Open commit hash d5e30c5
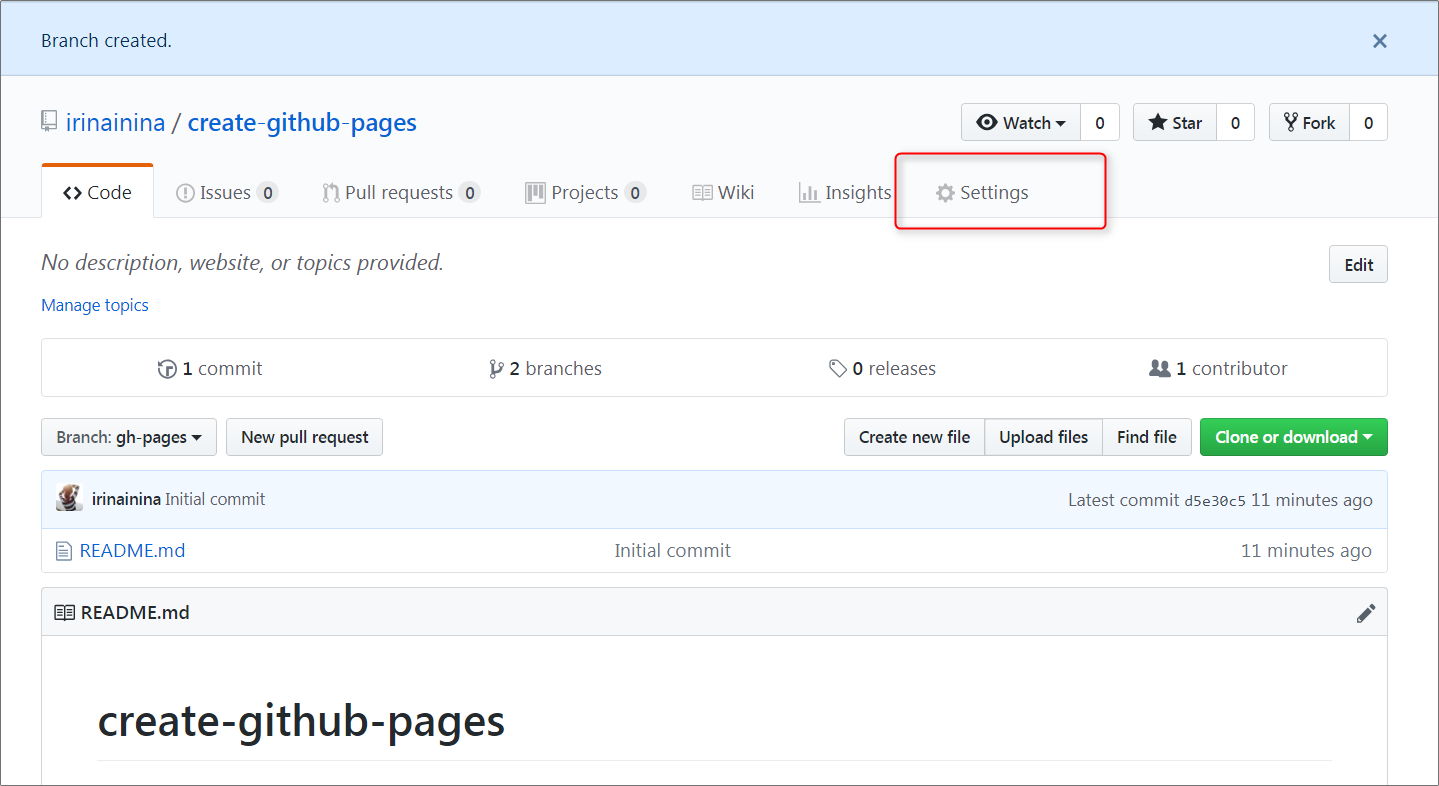Viewport: 1439px width, 786px height. pyautogui.click(x=1215, y=501)
